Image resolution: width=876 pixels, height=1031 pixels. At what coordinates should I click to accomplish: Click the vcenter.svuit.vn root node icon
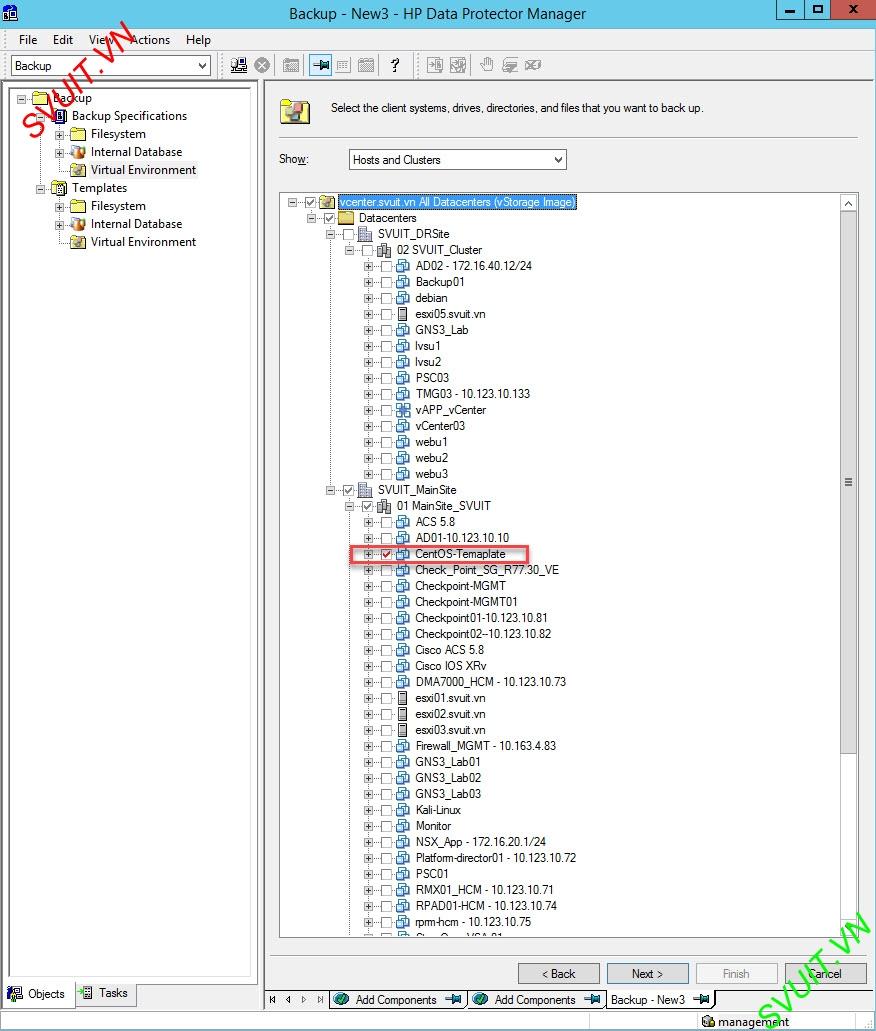click(327, 202)
